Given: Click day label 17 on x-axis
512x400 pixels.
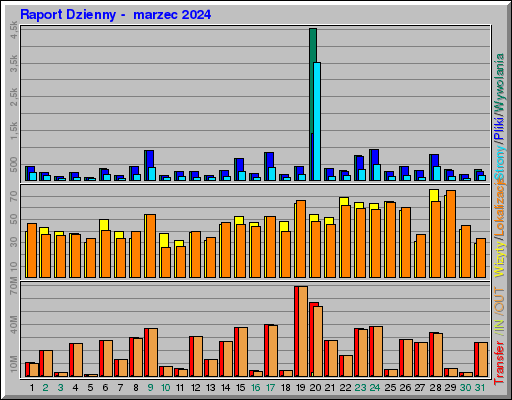Looking at the screenshot, I should pyautogui.click(x=270, y=388).
